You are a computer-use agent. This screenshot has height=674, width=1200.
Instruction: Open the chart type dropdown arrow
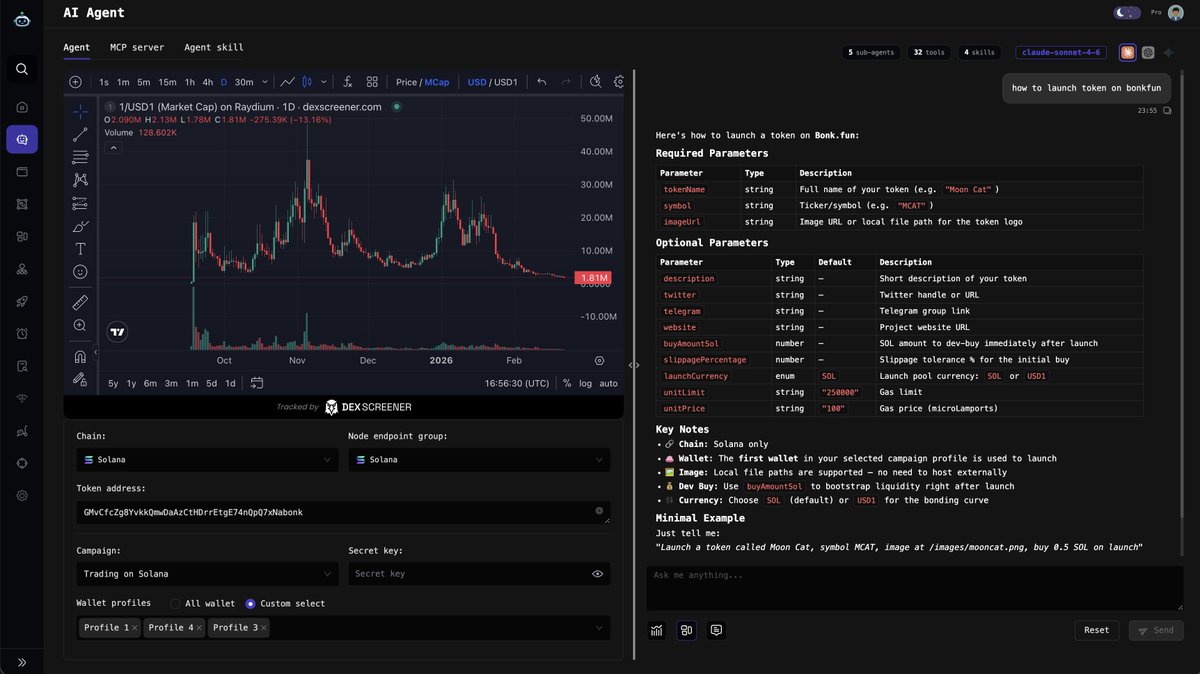322,82
